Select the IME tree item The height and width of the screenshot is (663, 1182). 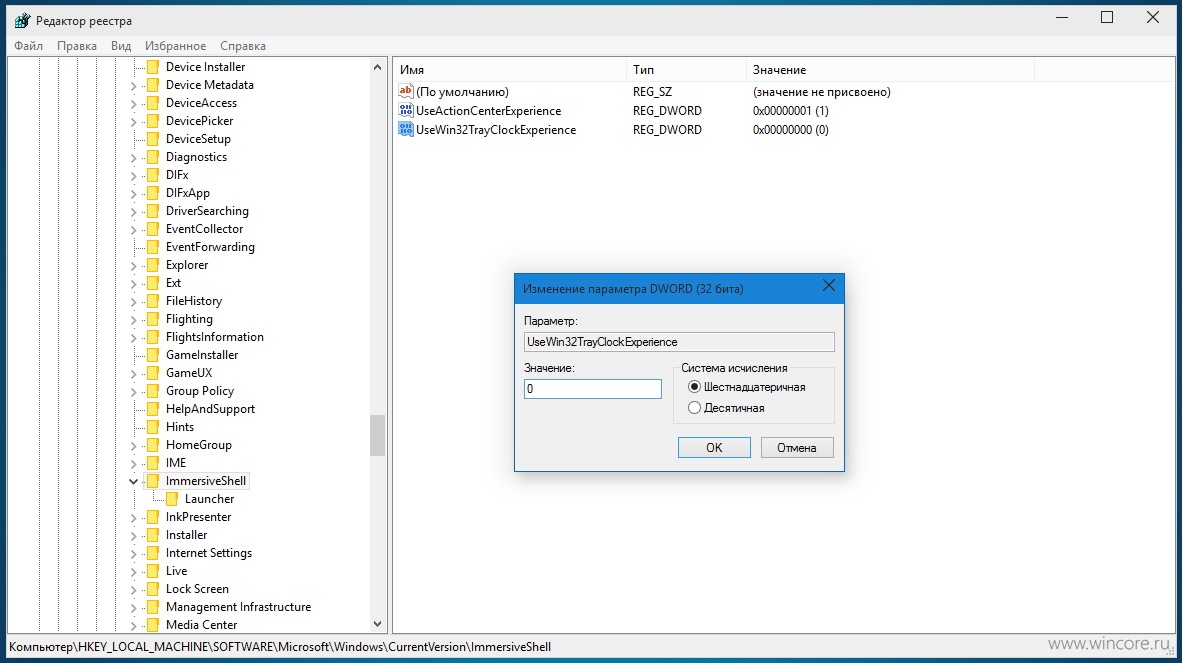pos(176,463)
